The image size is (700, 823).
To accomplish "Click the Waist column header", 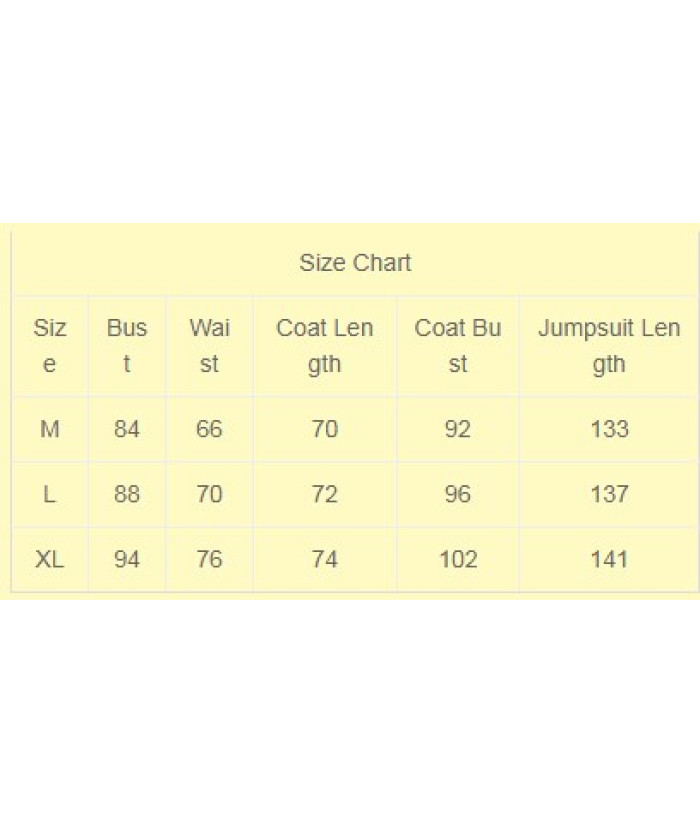I will [x=209, y=346].
